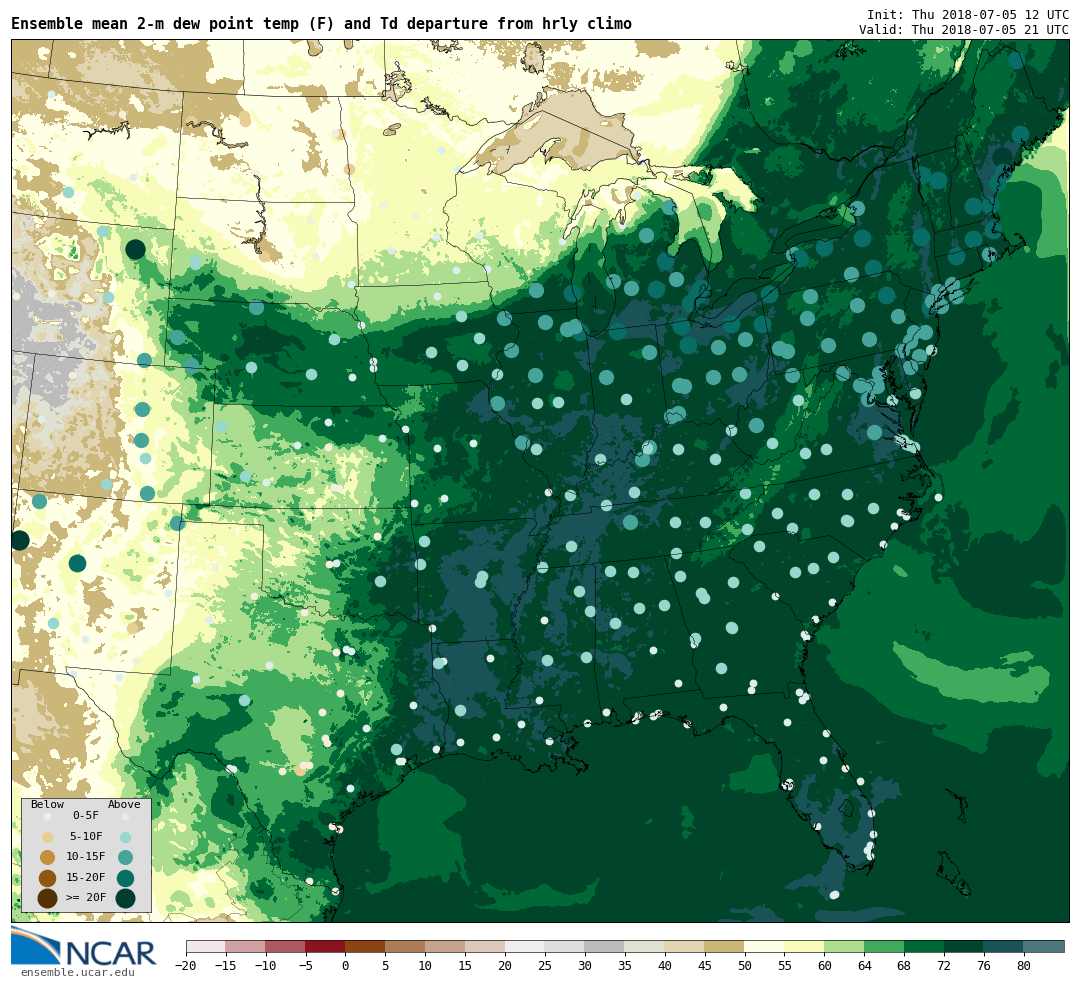Screen dimensions: 1080x985
Task: Click the 'Below' legend heading
Action: tap(48, 804)
